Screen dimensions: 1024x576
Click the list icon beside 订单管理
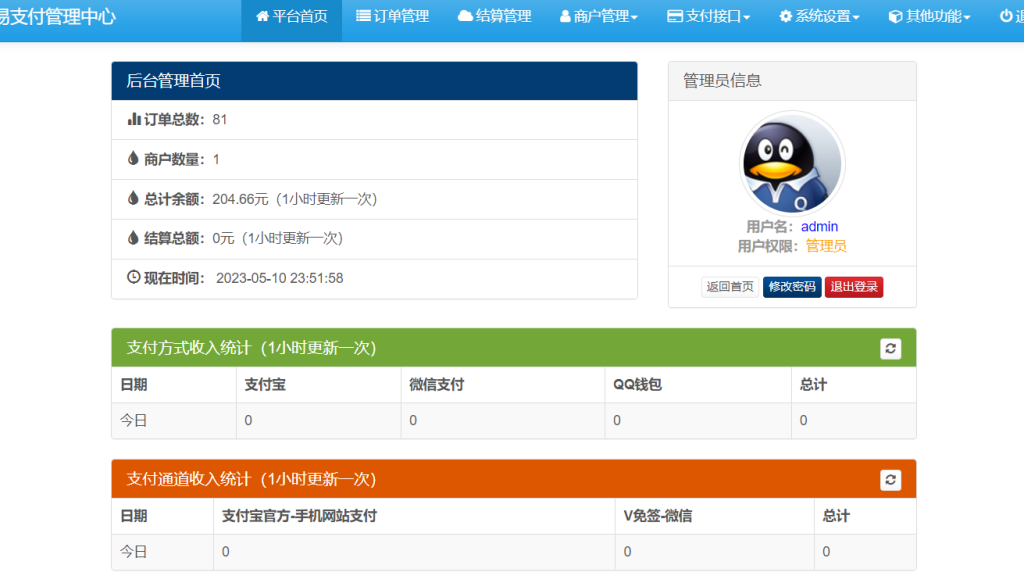click(363, 16)
